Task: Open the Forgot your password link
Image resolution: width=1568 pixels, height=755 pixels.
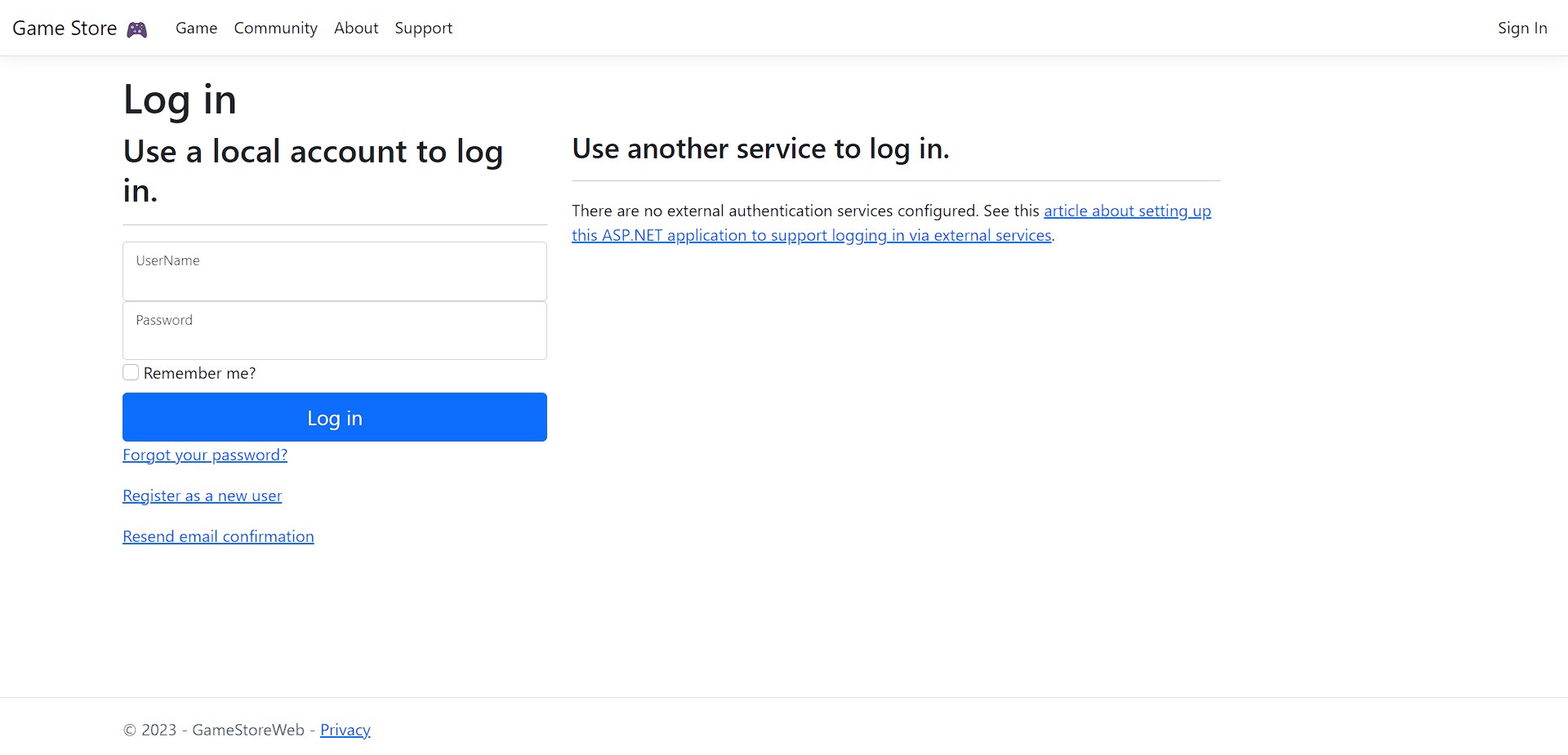Action: point(205,455)
